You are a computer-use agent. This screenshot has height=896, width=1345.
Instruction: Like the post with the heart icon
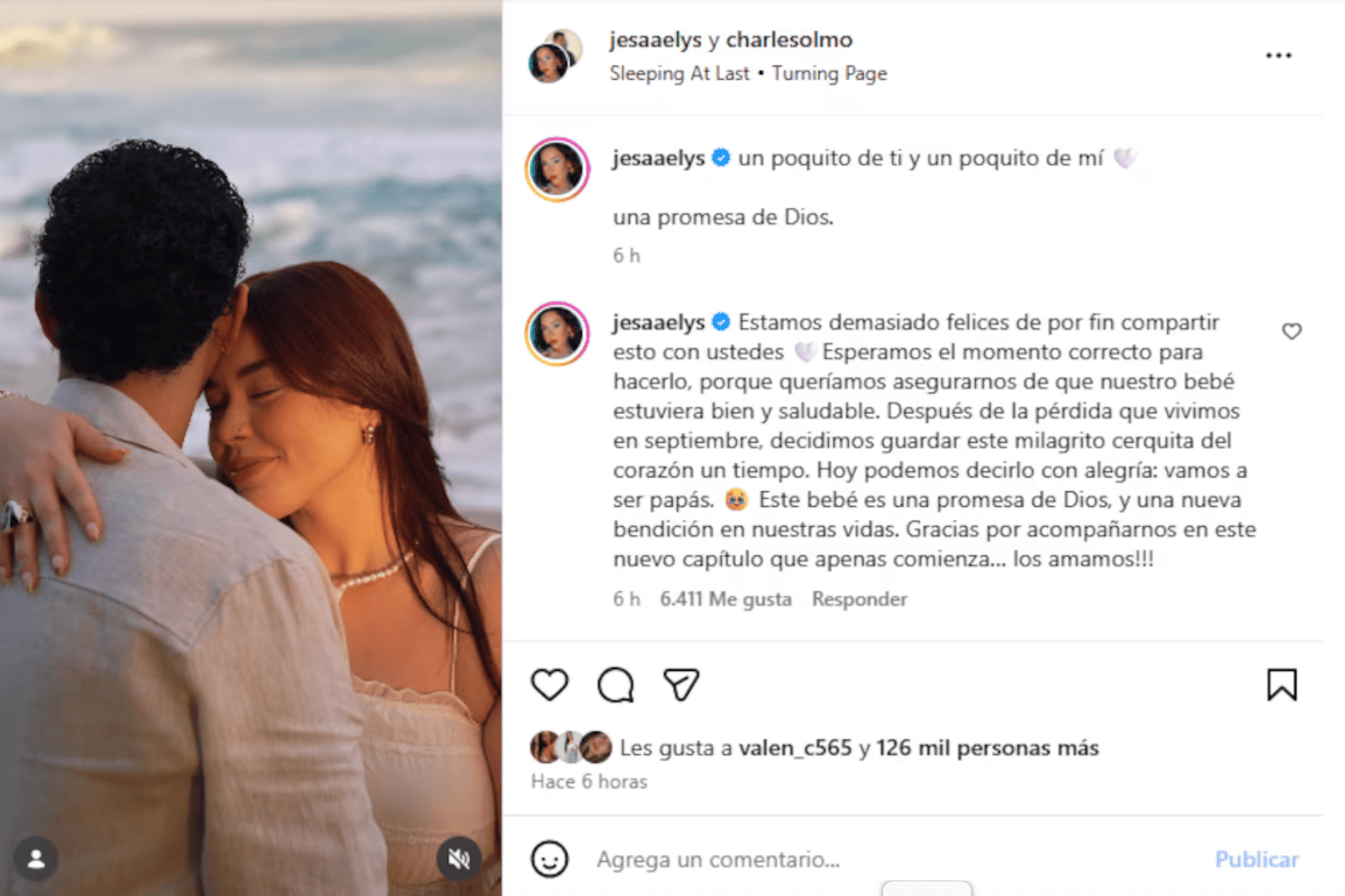pos(549,685)
